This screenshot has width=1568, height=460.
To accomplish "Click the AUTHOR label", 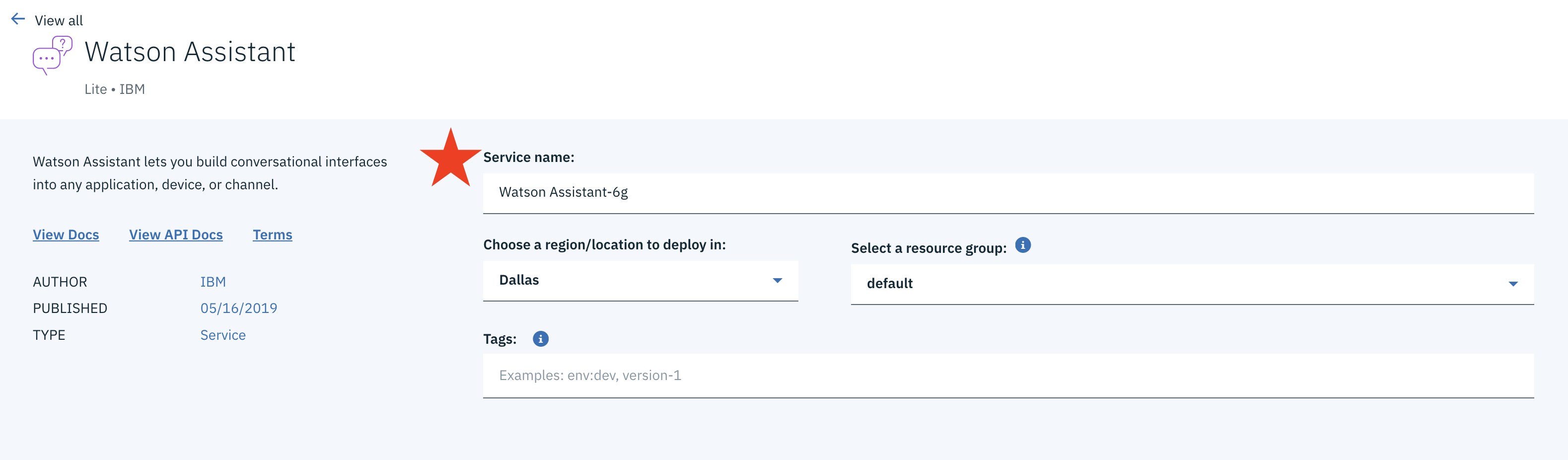I will coord(60,282).
